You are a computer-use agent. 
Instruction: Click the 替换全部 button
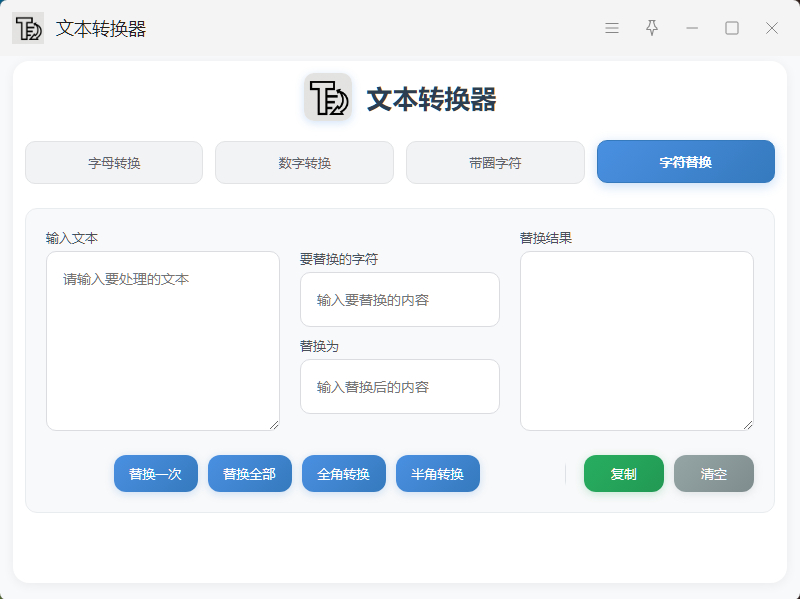tap(249, 474)
